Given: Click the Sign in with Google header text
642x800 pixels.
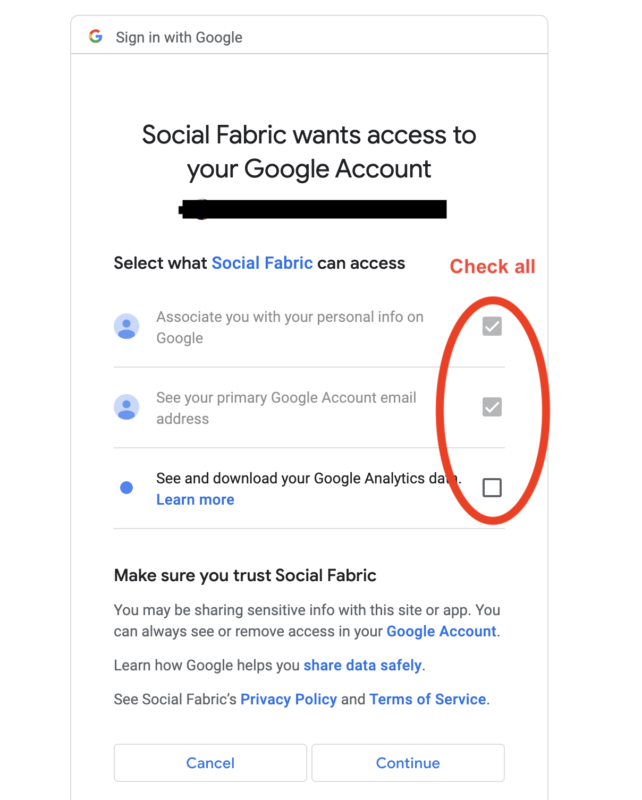Looking at the screenshot, I should (x=179, y=37).
